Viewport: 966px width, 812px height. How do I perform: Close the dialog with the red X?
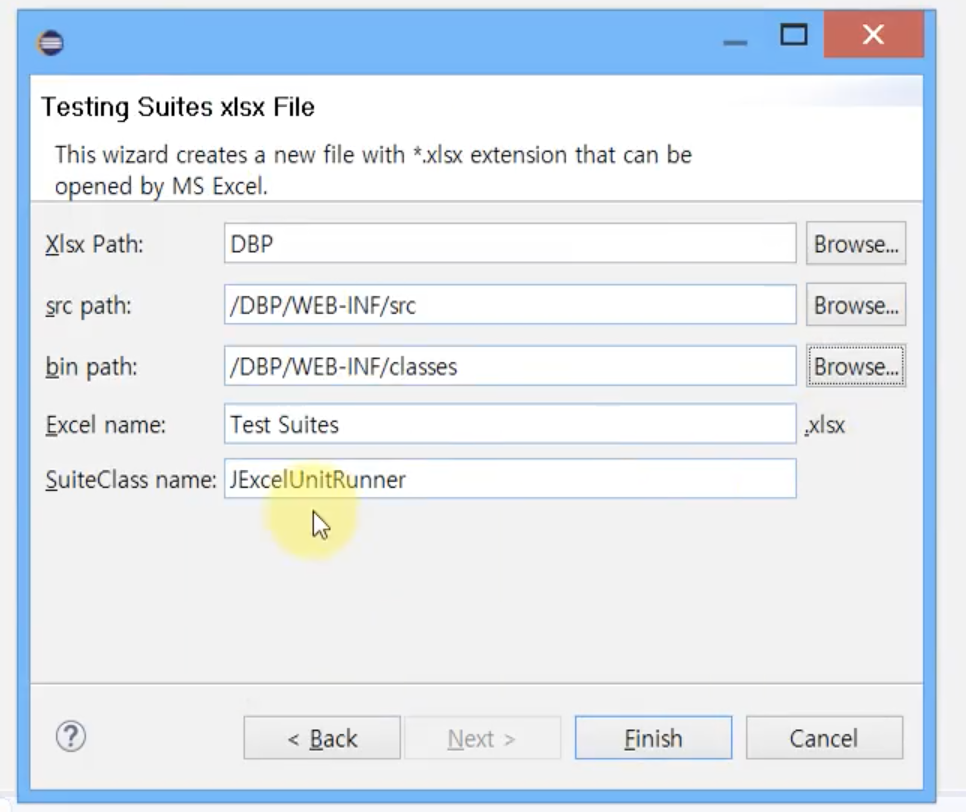tap(872, 36)
